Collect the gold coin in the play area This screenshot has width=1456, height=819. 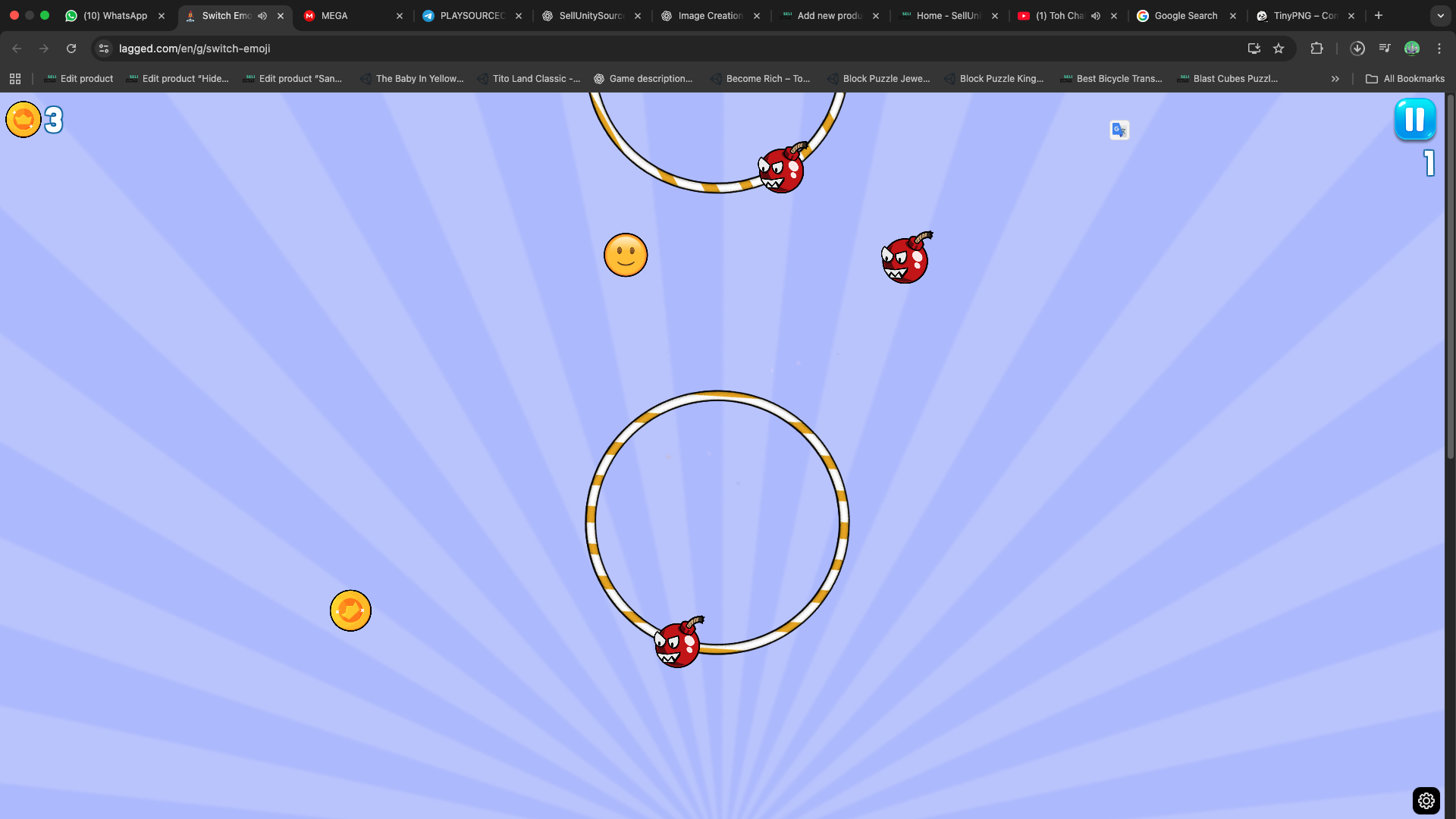(x=350, y=610)
